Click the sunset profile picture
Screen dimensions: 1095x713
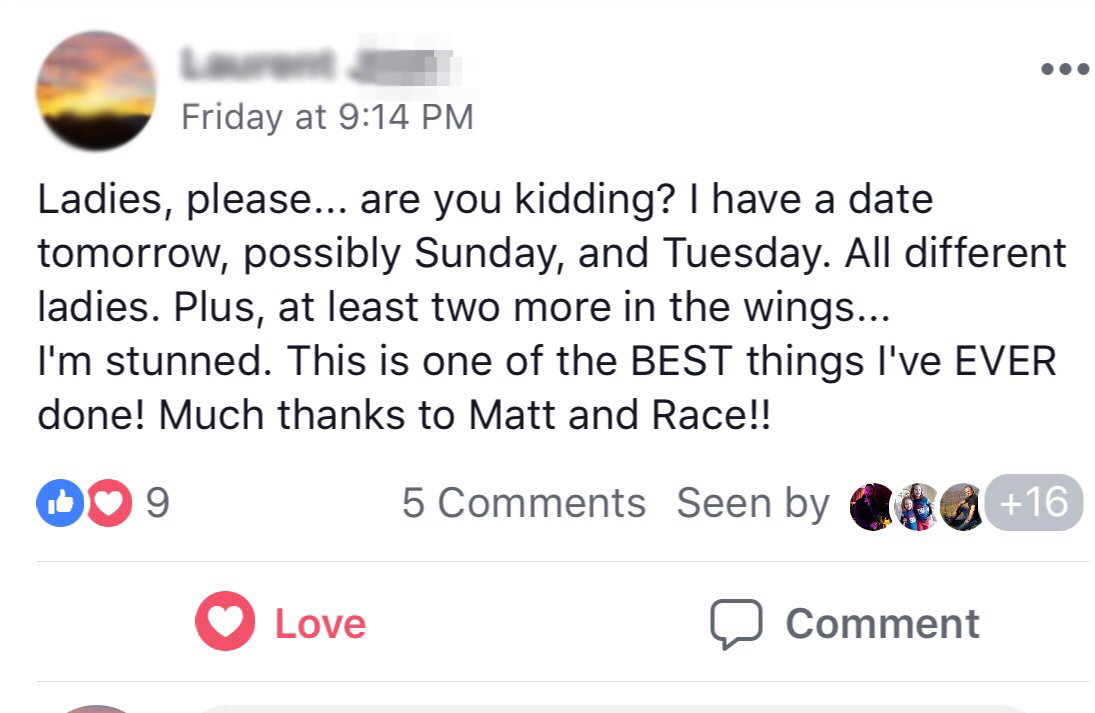(96, 91)
